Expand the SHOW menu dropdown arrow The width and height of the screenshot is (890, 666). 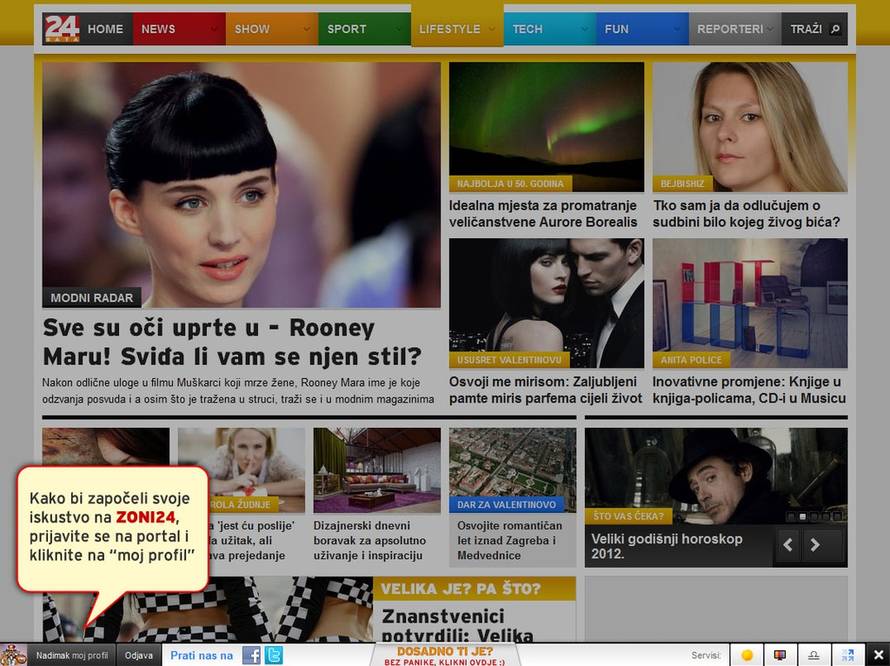304,30
